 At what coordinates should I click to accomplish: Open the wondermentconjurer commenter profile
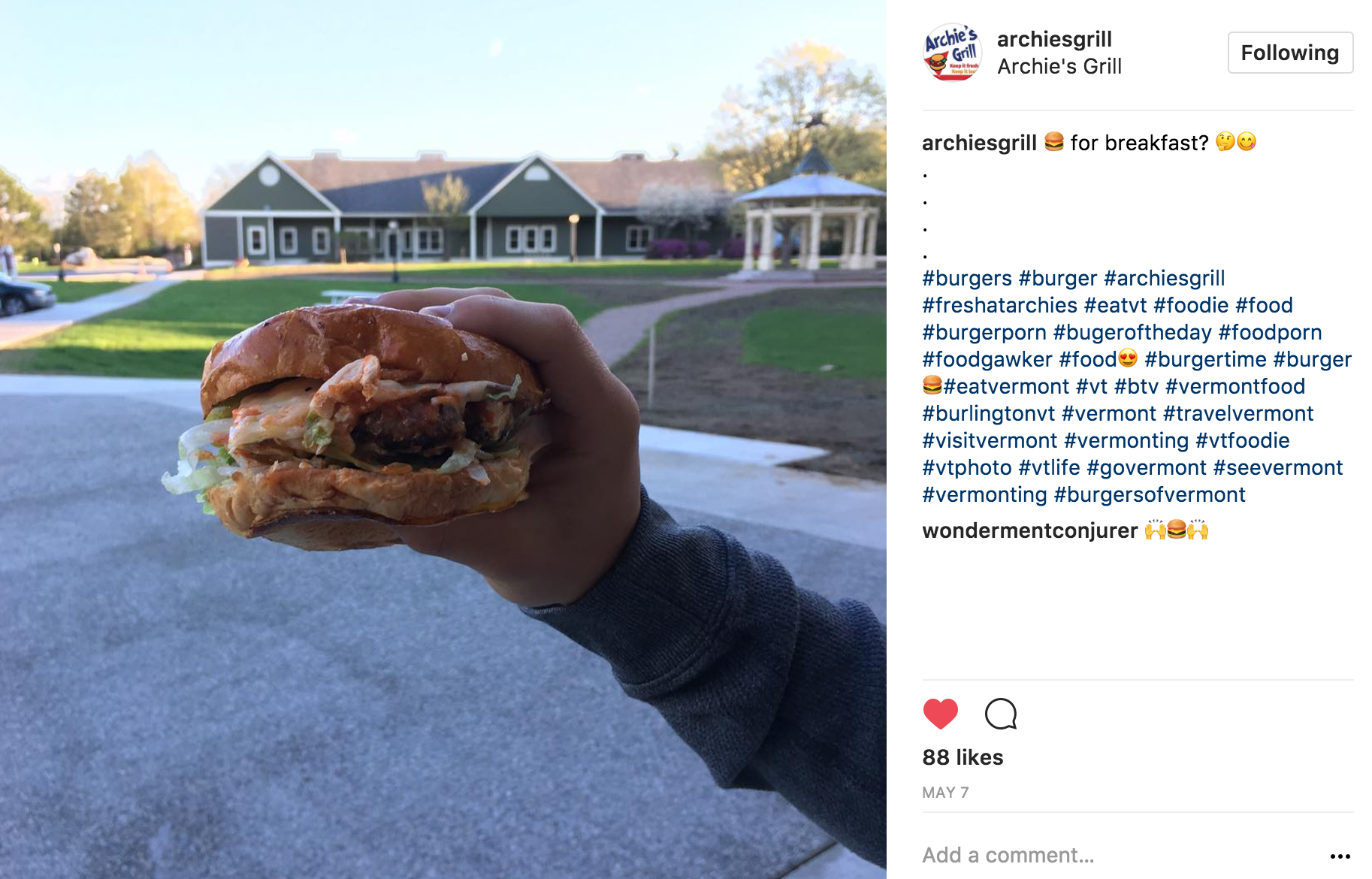(1029, 530)
